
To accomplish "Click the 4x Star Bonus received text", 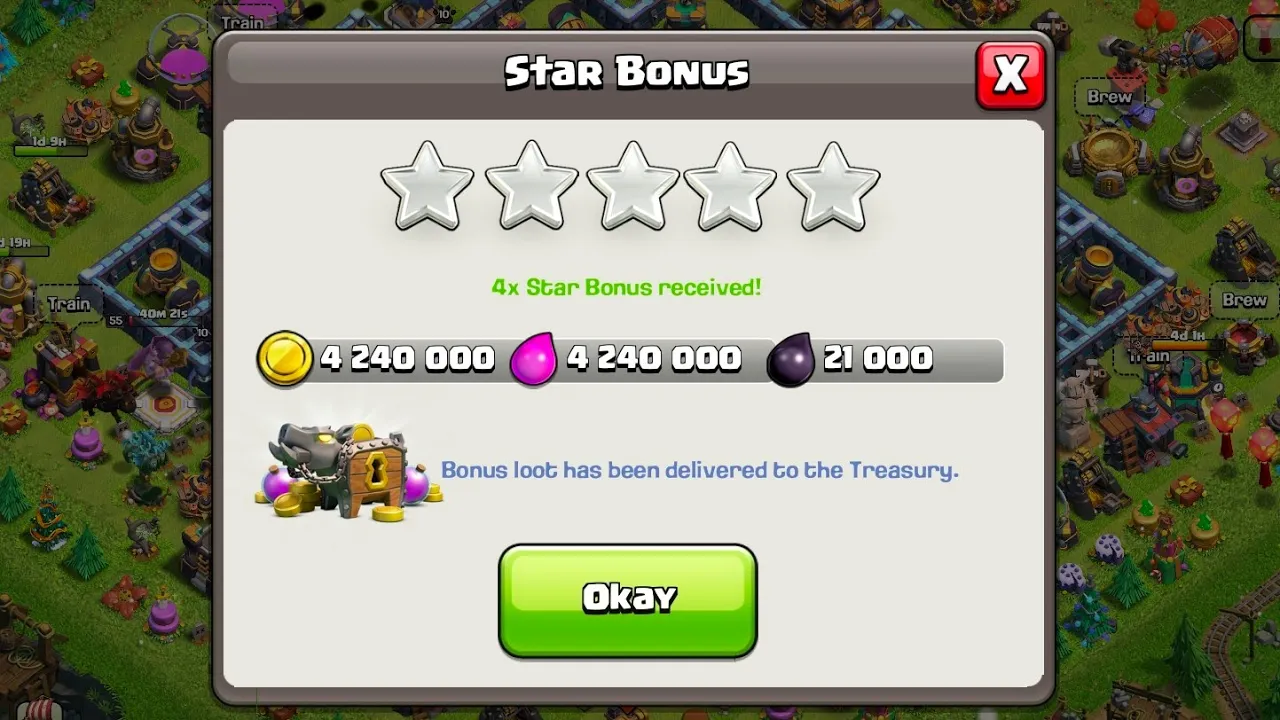I will [x=626, y=287].
